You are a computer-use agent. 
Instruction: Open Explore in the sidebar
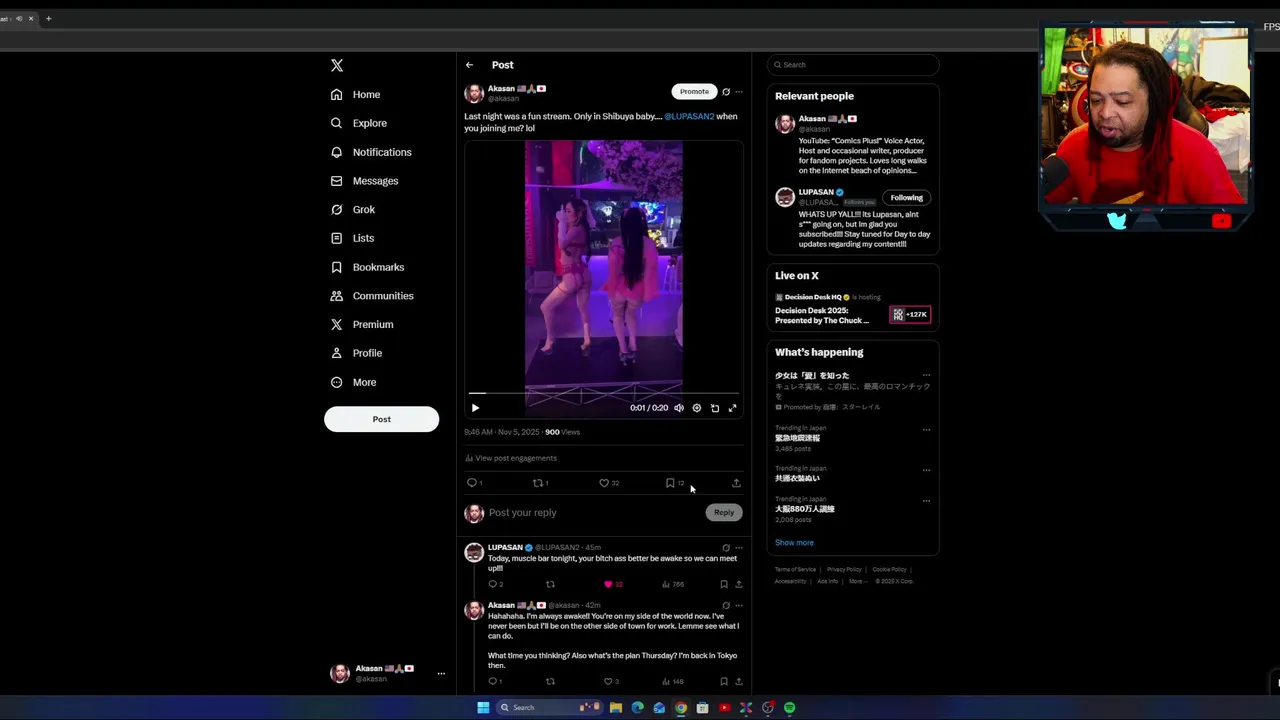(359, 123)
